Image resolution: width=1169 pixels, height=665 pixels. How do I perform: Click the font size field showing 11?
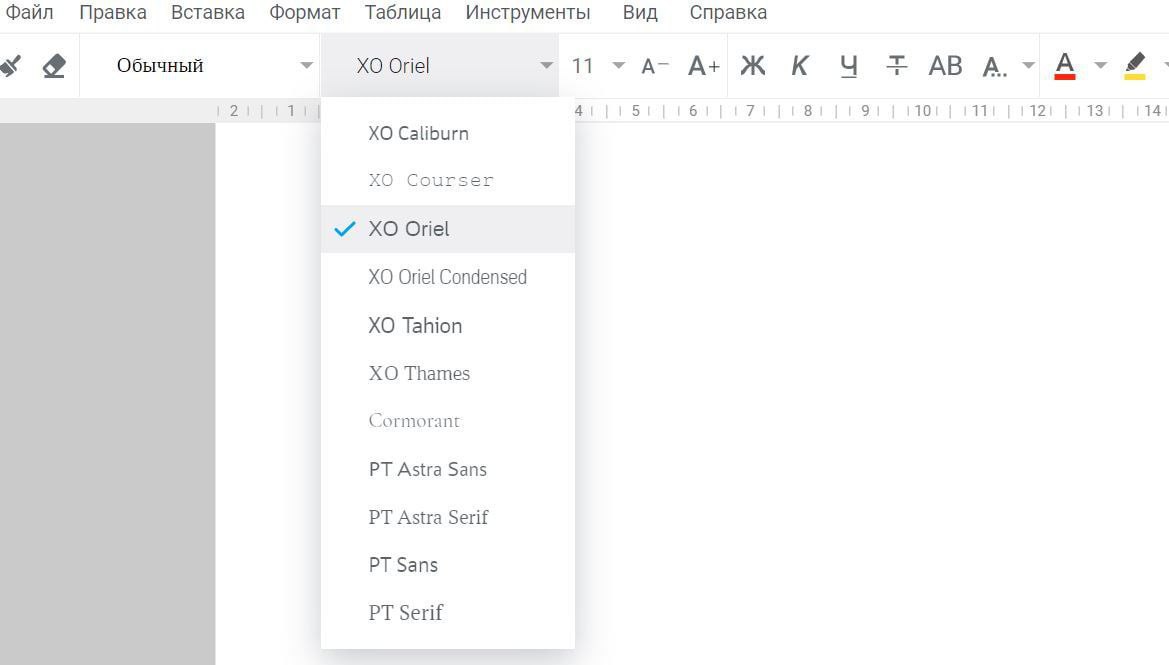[583, 66]
